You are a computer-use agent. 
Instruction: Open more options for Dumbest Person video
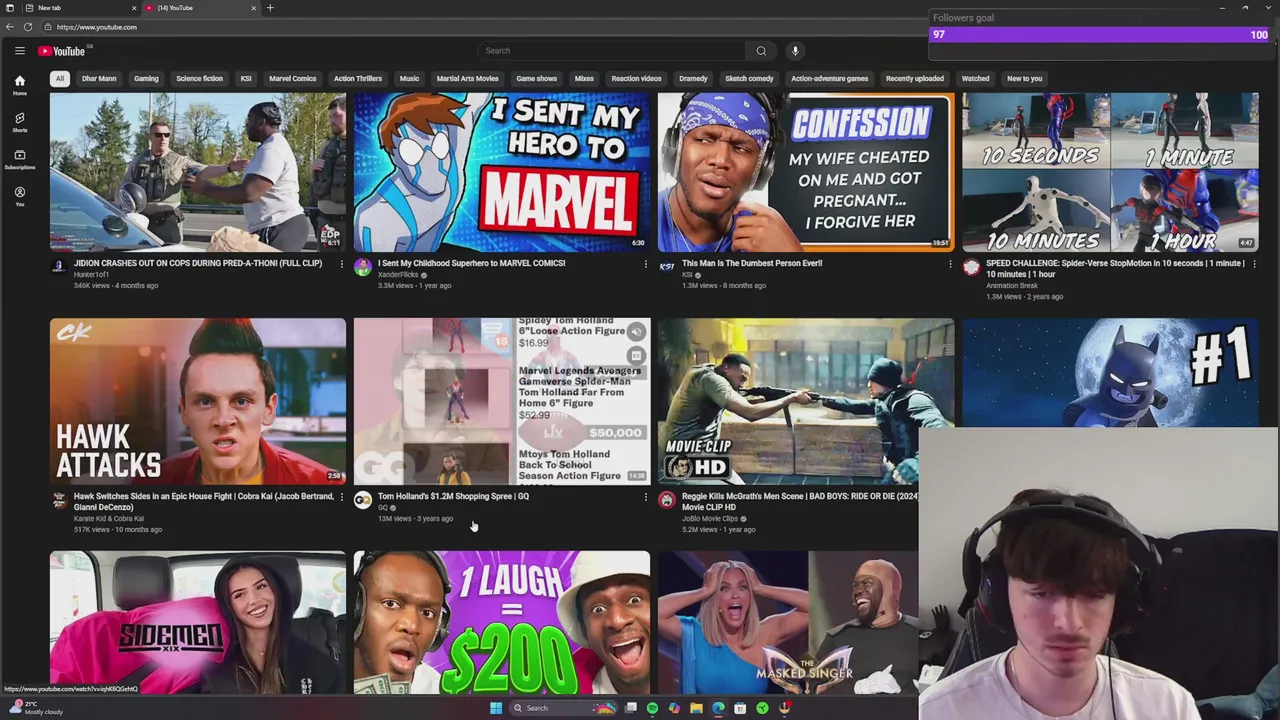950,264
